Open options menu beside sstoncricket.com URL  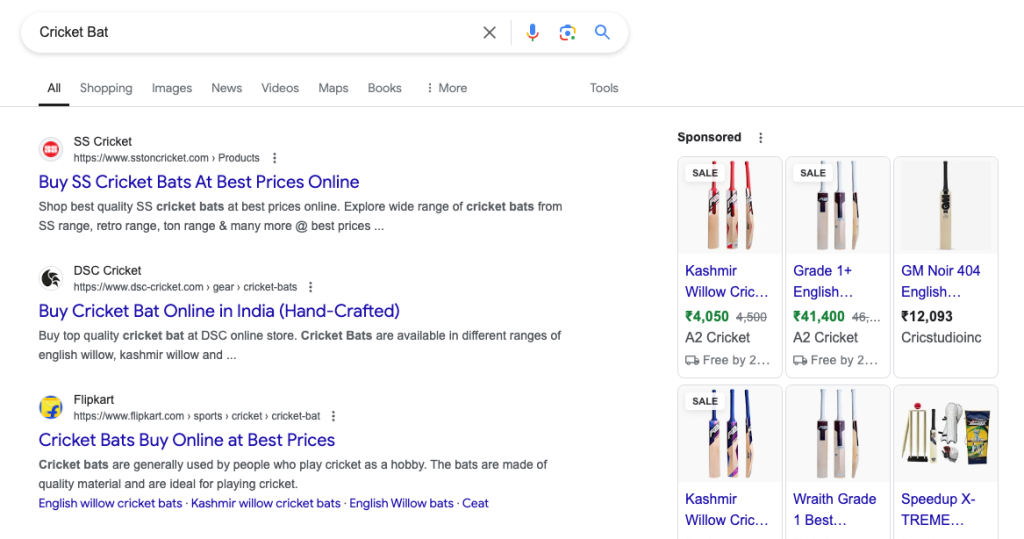[x=274, y=158]
